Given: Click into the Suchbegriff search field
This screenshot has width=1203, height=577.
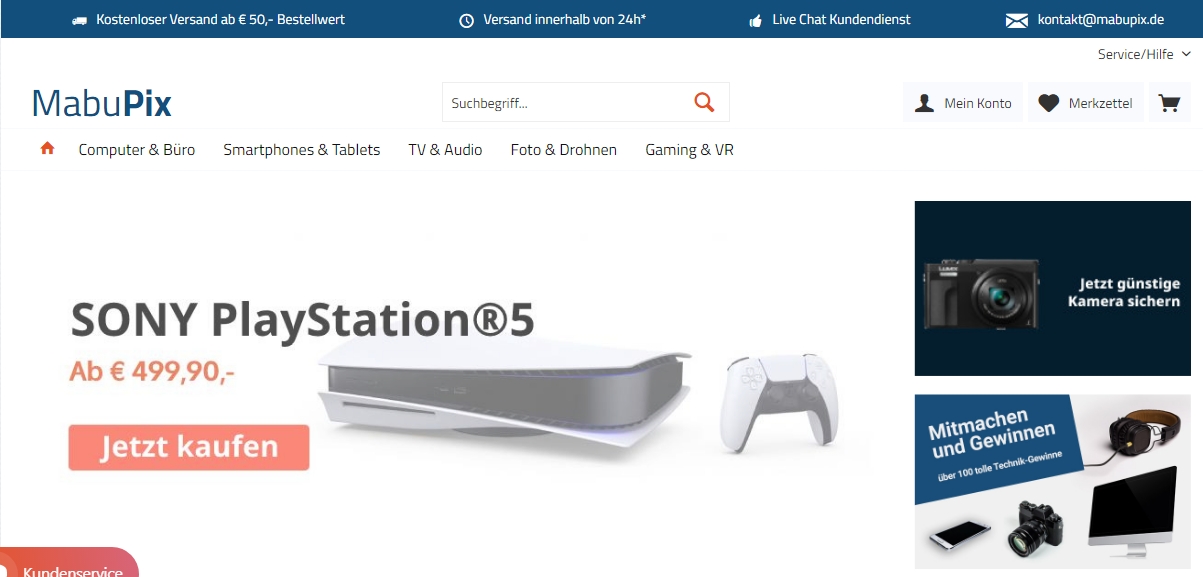Looking at the screenshot, I should (565, 102).
